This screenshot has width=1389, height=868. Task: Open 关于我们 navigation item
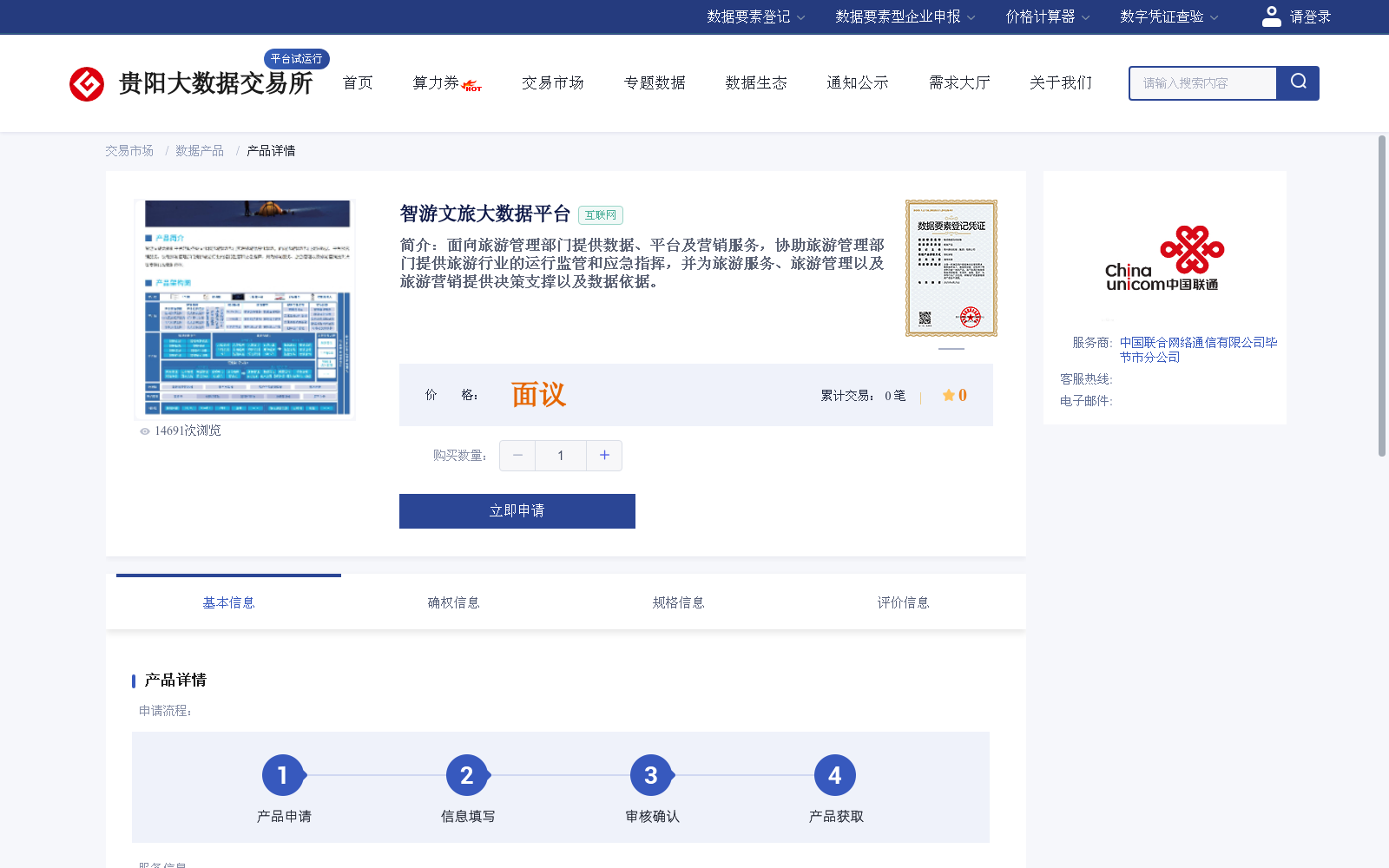point(1061,82)
